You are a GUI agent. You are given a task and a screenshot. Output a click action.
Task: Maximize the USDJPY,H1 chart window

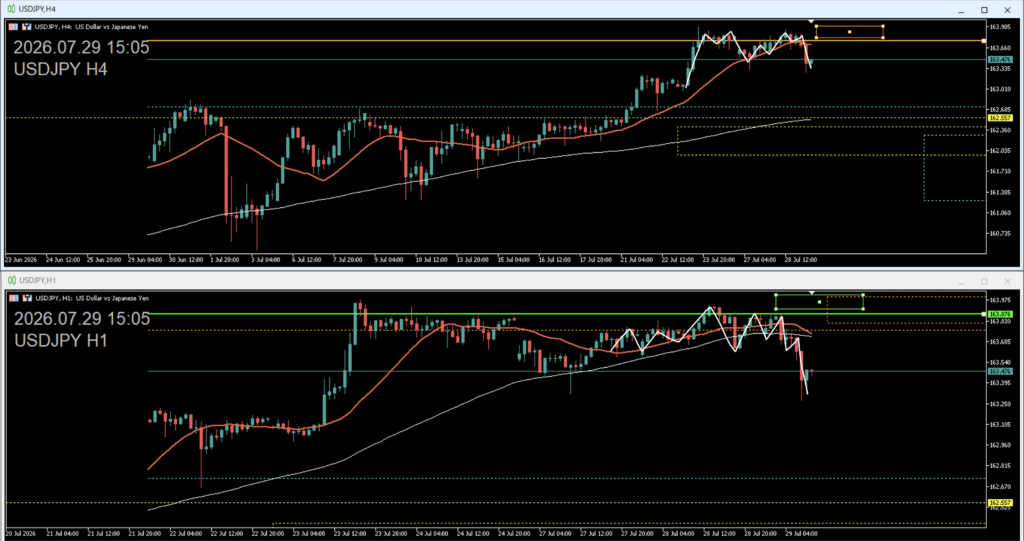click(984, 280)
